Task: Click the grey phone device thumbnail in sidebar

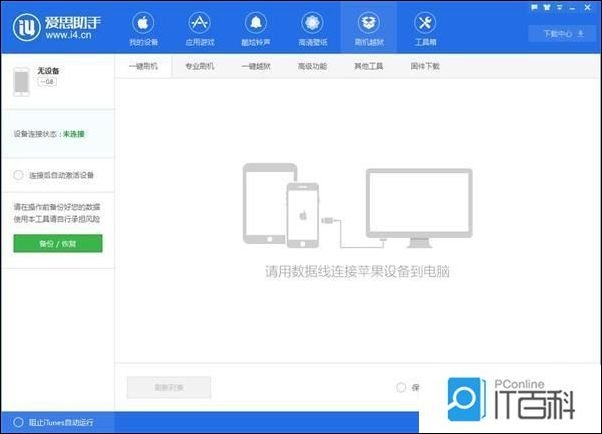Action: (x=22, y=81)
